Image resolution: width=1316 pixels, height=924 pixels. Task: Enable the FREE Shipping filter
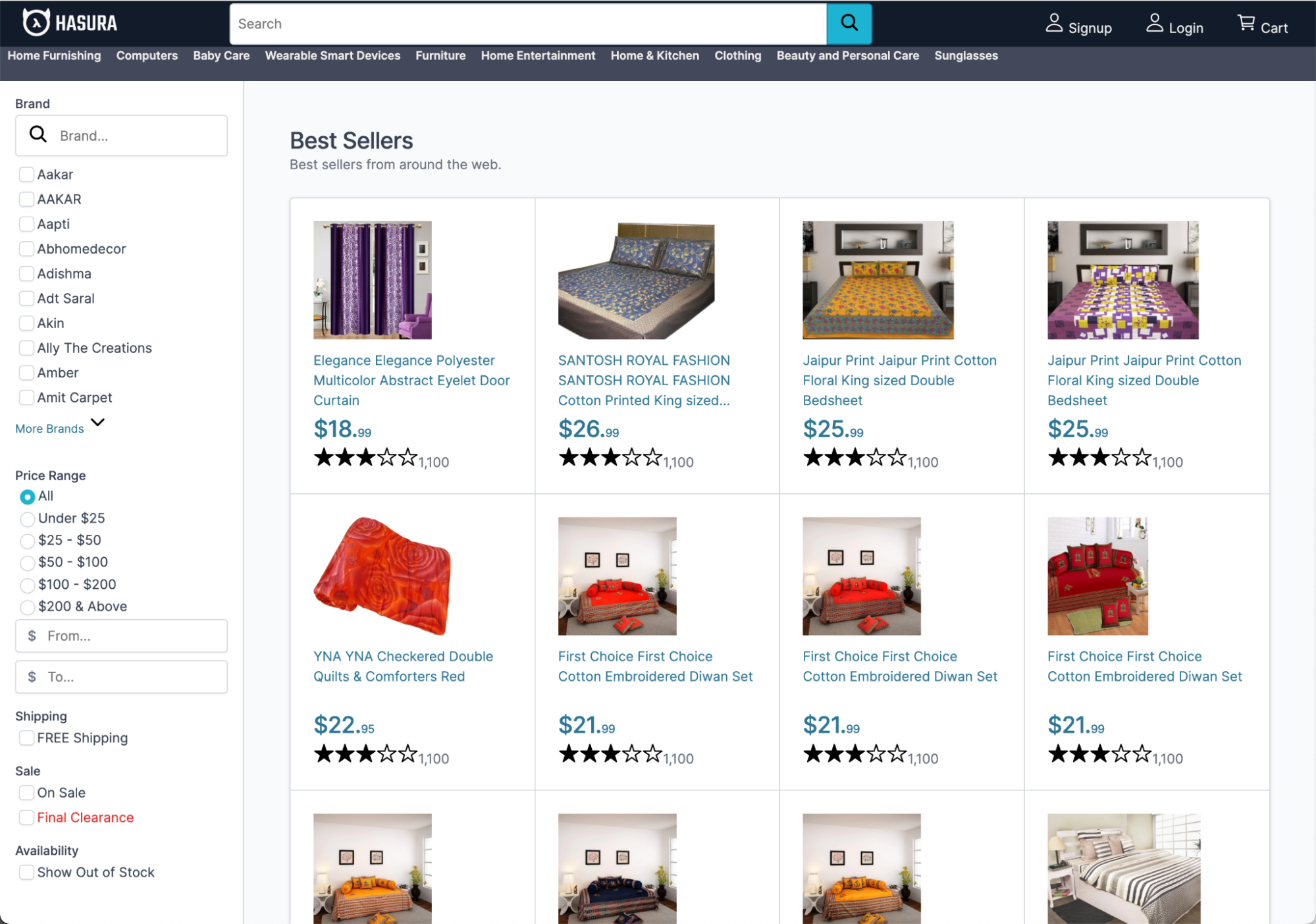pos(26,738)
